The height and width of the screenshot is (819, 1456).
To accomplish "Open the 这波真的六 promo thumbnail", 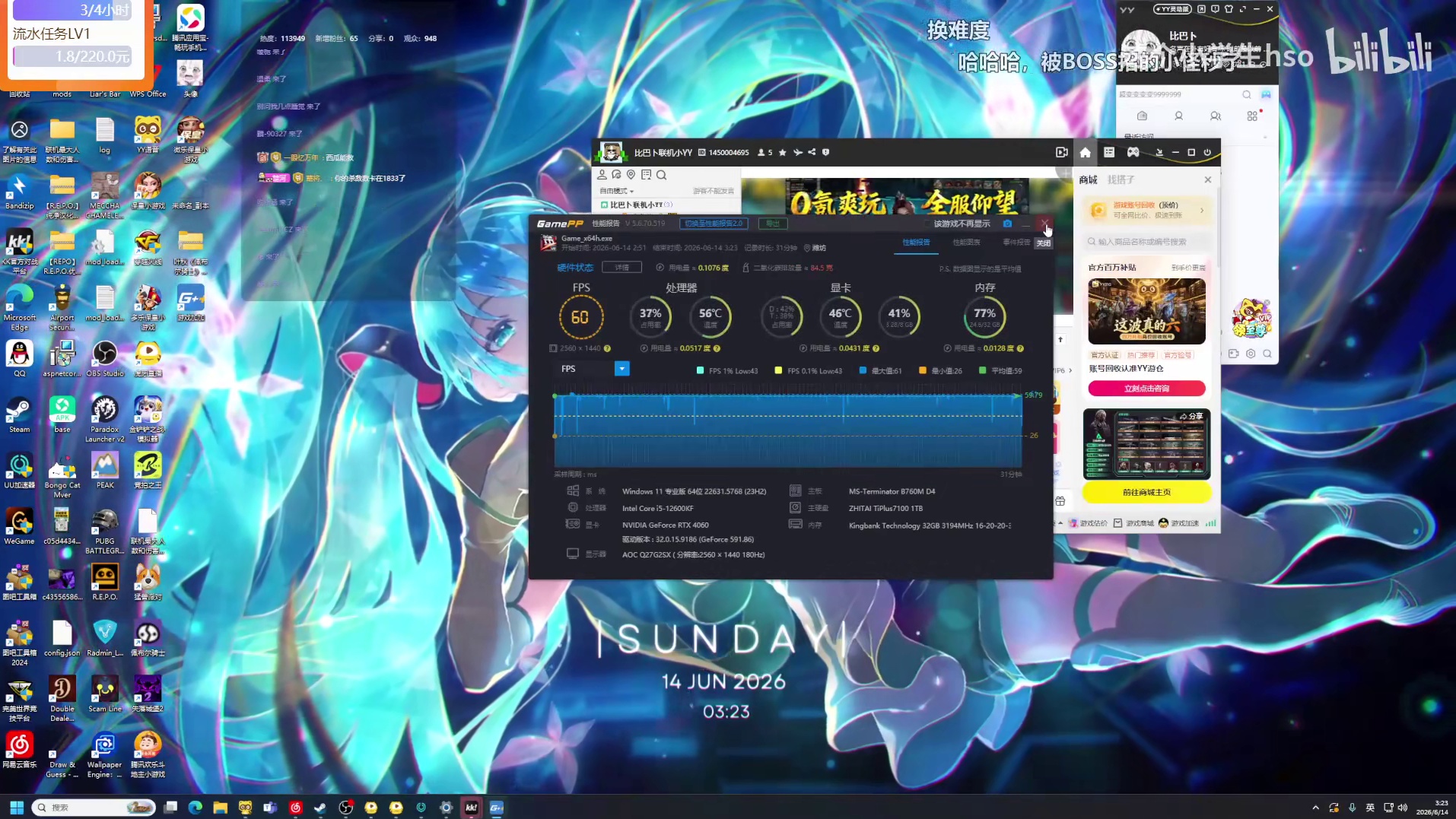I will pyautogui.click(x=1146, y=311).
